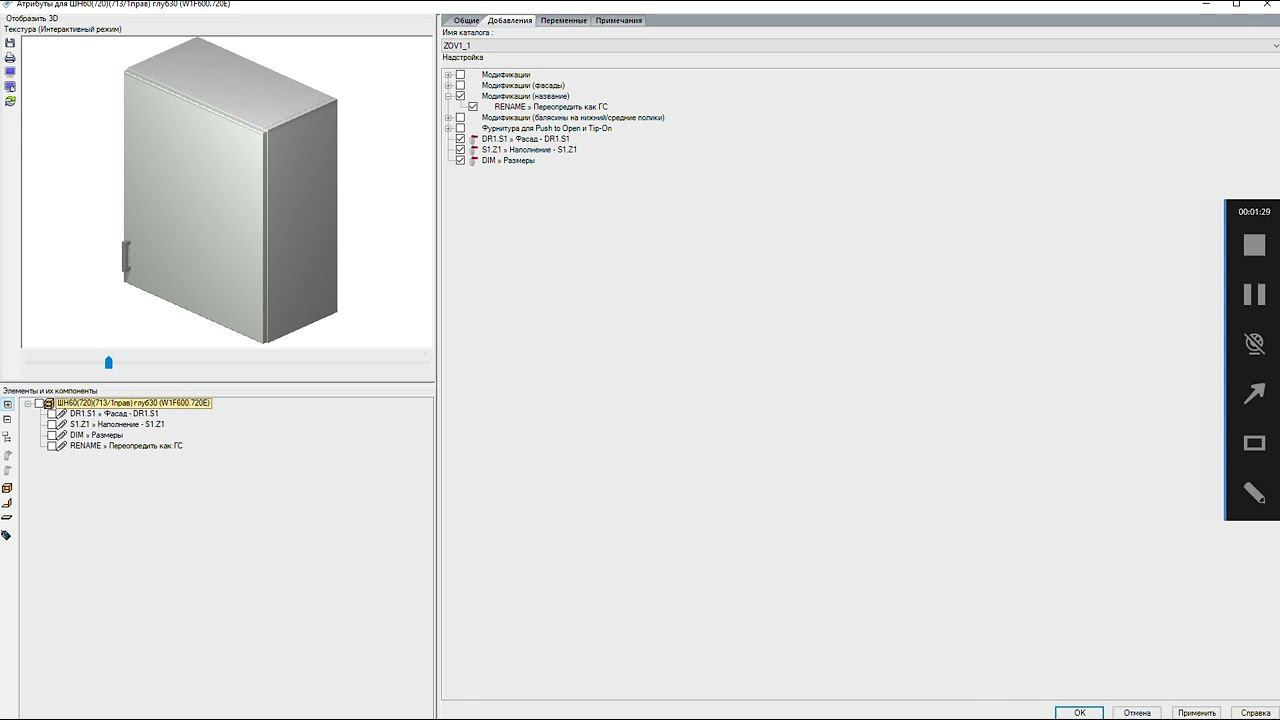Click the pencil icon next to DIM » Размеры in elements tree

(x=62, y=435)
